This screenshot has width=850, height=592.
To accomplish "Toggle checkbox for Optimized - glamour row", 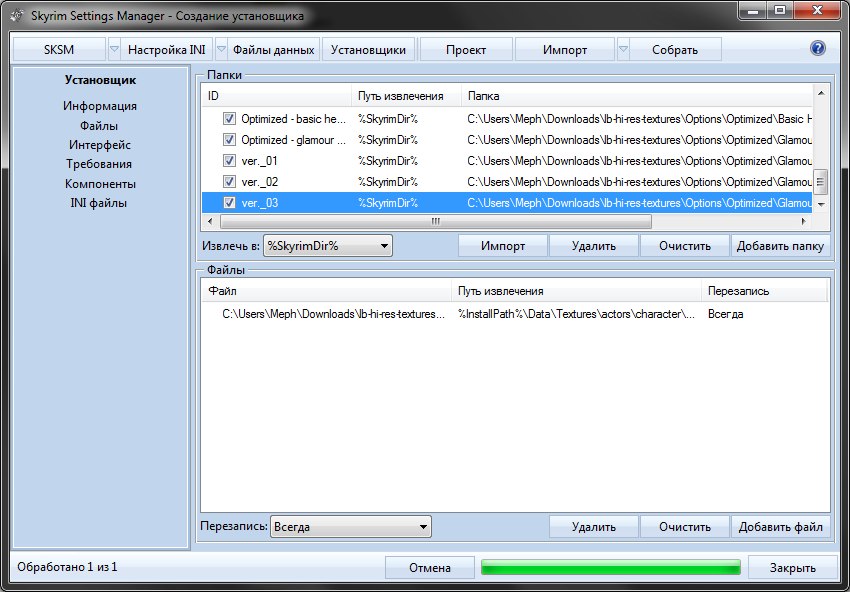I will point(229,140).
